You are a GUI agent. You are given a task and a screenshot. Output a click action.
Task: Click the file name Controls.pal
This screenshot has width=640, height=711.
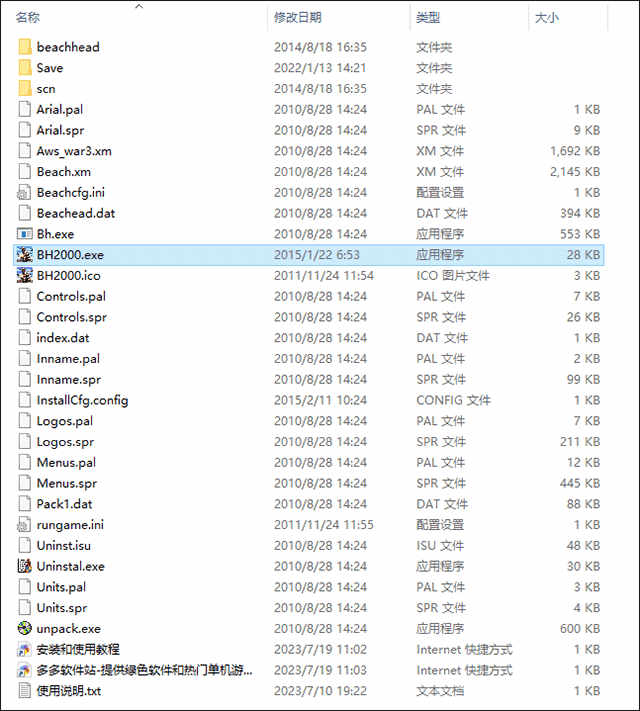[71, 297]
